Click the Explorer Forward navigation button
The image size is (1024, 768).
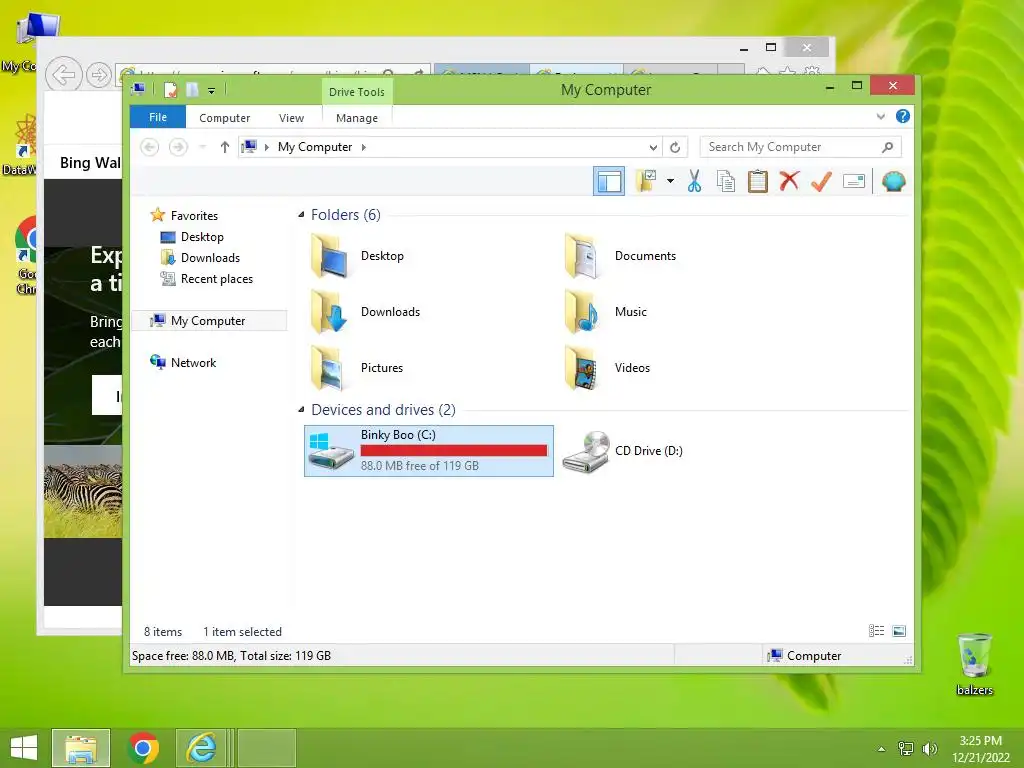click(178, 147)
